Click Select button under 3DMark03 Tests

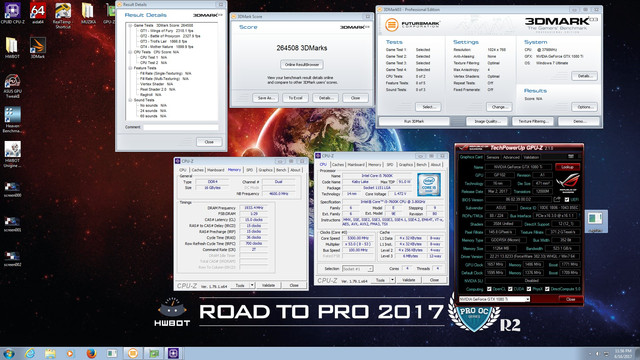point(428,107)
